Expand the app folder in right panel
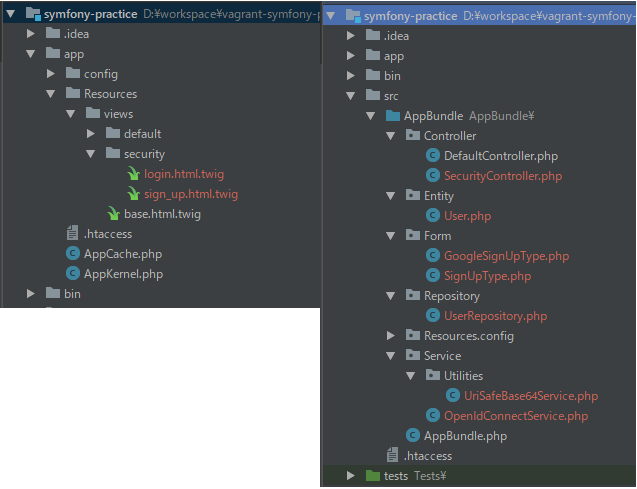Screen dimensions: 637x489 [x=351, y=55]
